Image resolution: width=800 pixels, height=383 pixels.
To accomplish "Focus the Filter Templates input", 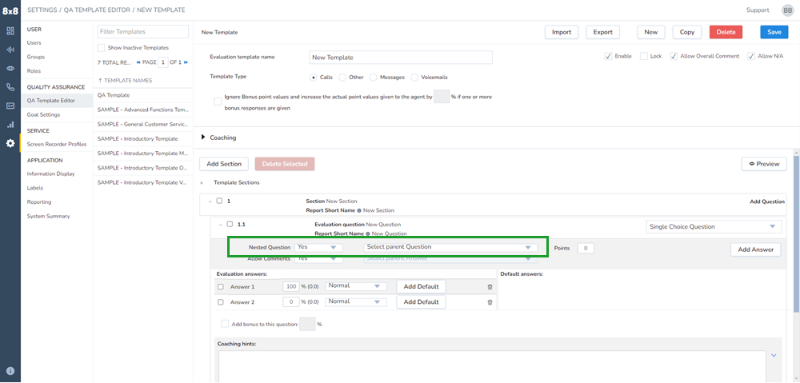I will coord(143,32).
